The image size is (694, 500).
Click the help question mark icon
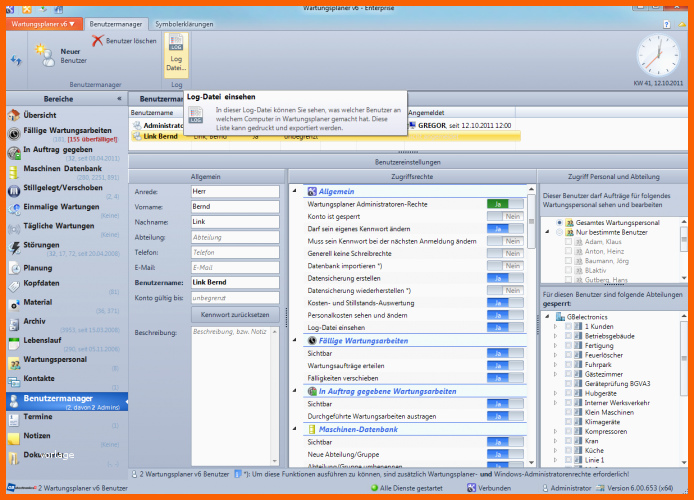[x=667, y=24]
